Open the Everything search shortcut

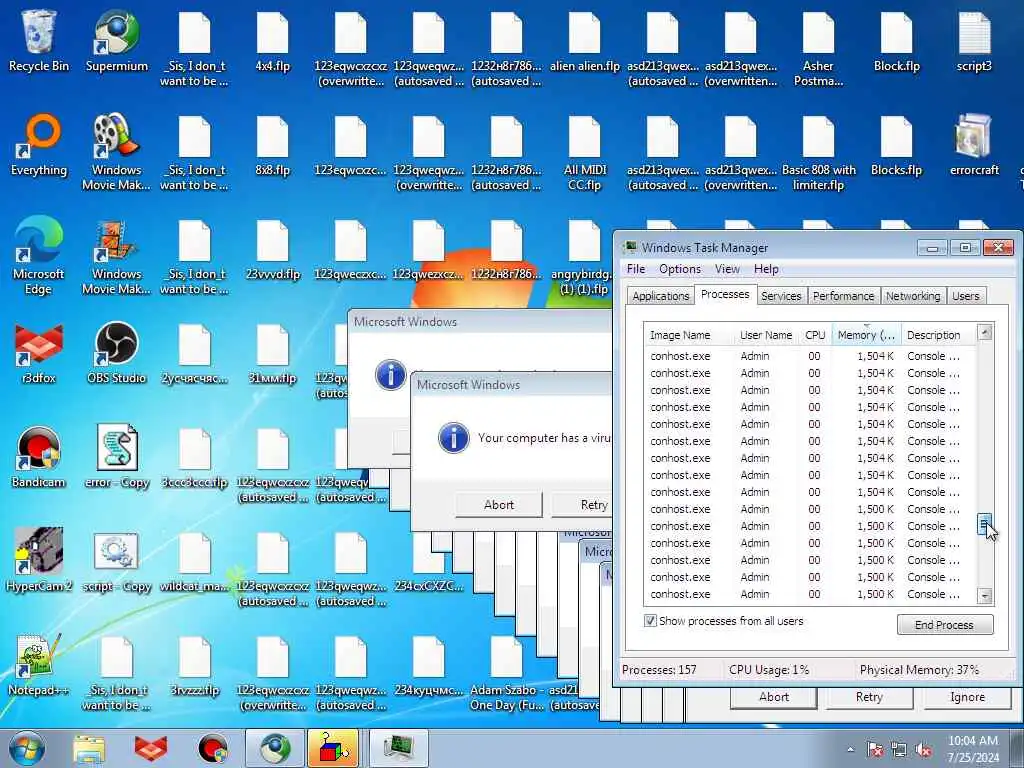pyautogui.click(x=39, y=145)
